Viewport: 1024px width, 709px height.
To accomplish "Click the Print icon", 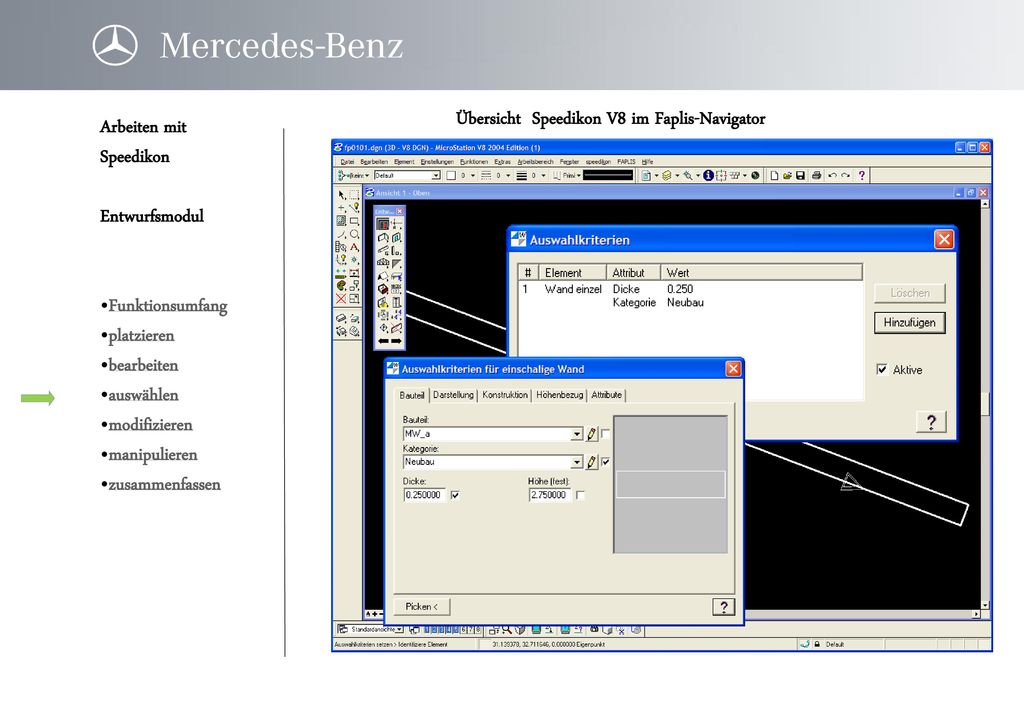I will click(816, 176).
